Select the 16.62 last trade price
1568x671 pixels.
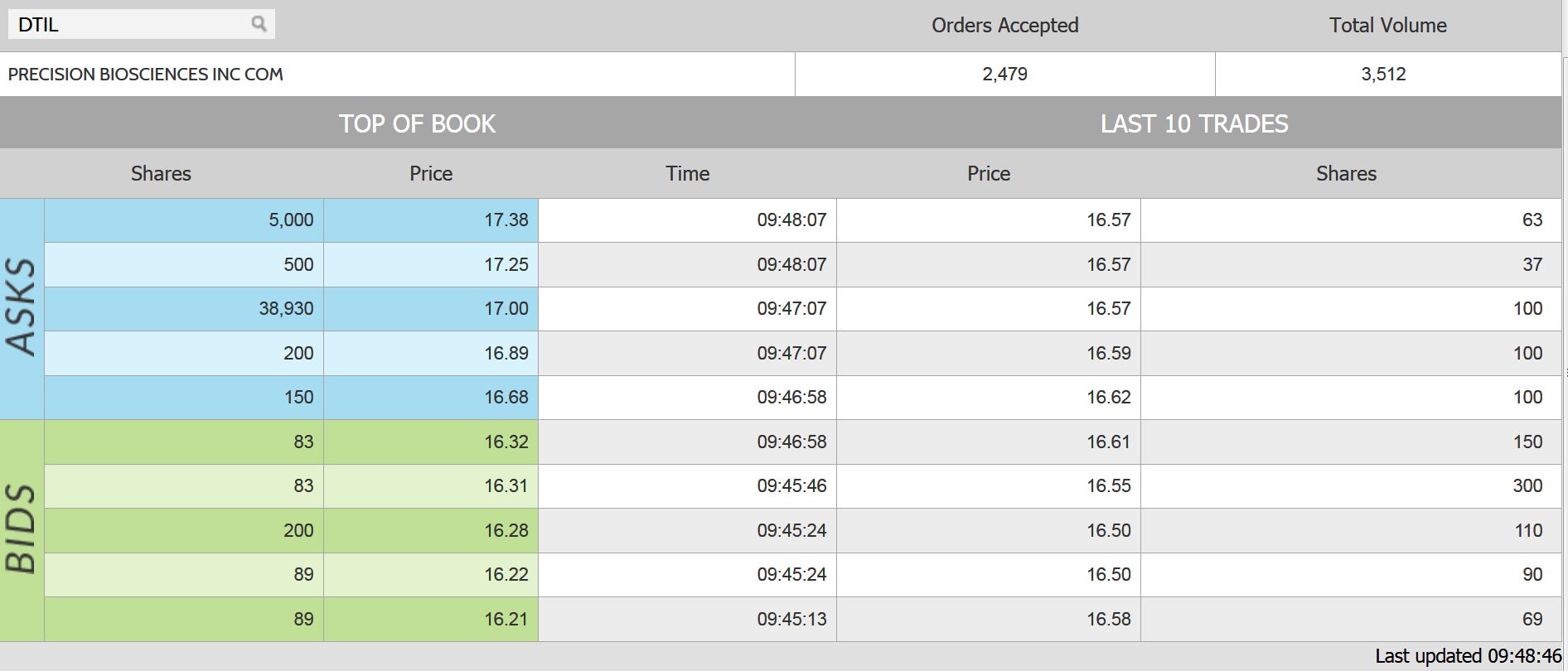(x=989, y=398)
